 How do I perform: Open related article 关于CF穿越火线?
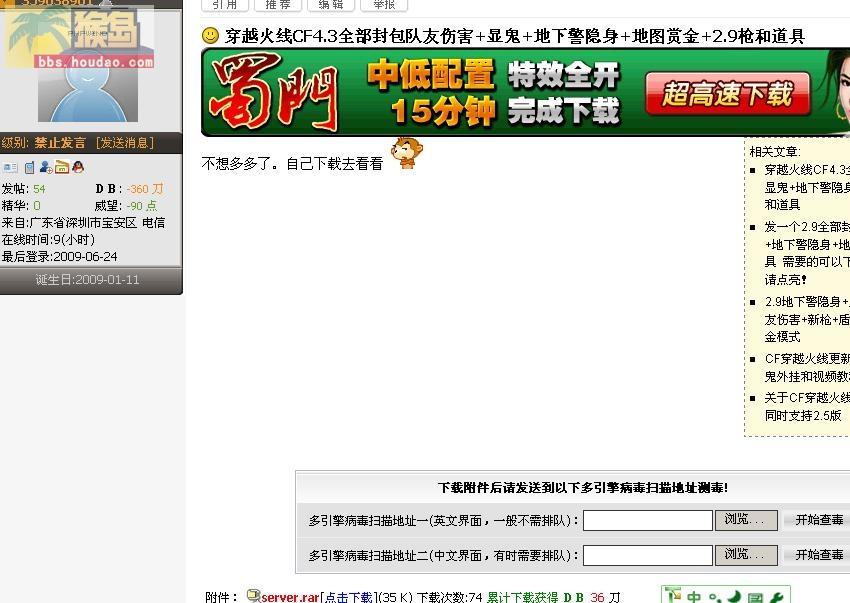(807, 407)
